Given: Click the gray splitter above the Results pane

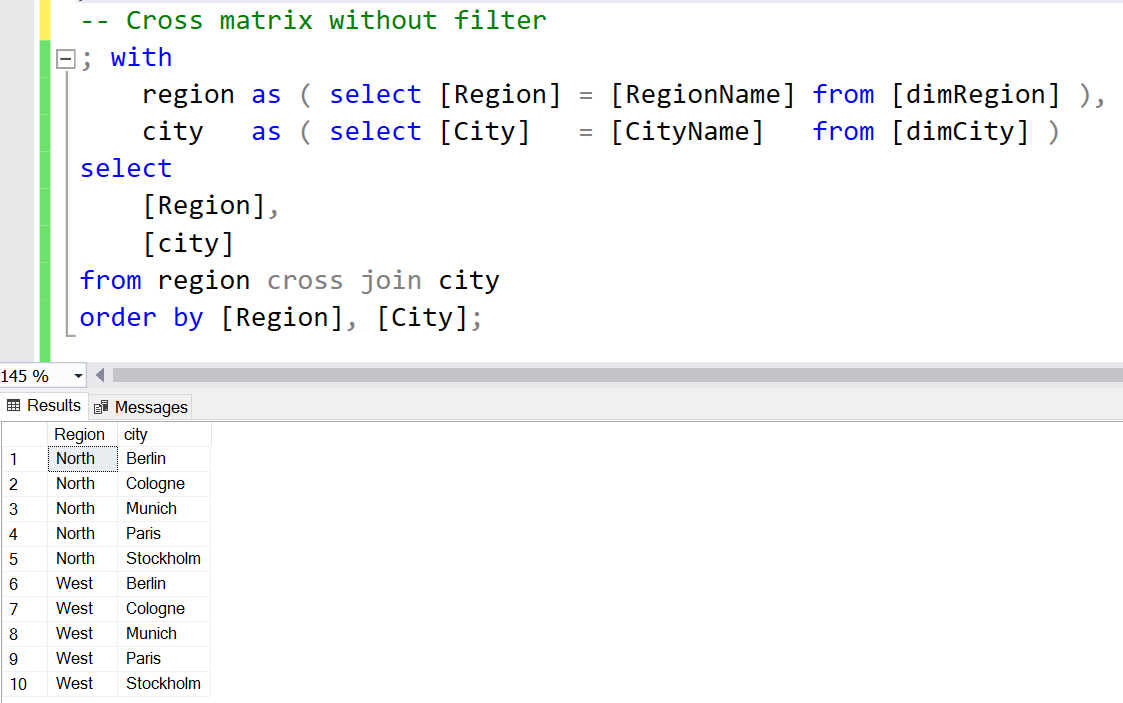Looking at the screenshot, I should click(560, 390).
